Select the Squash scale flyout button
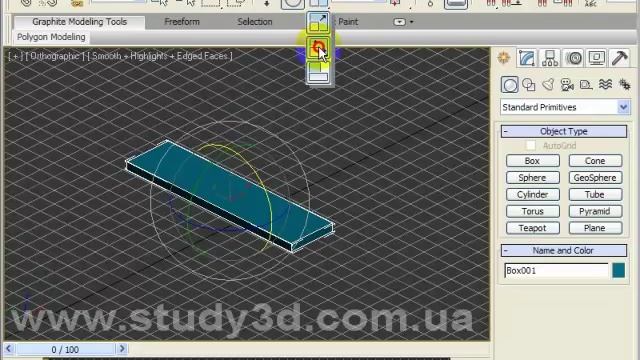 [318, 73]
